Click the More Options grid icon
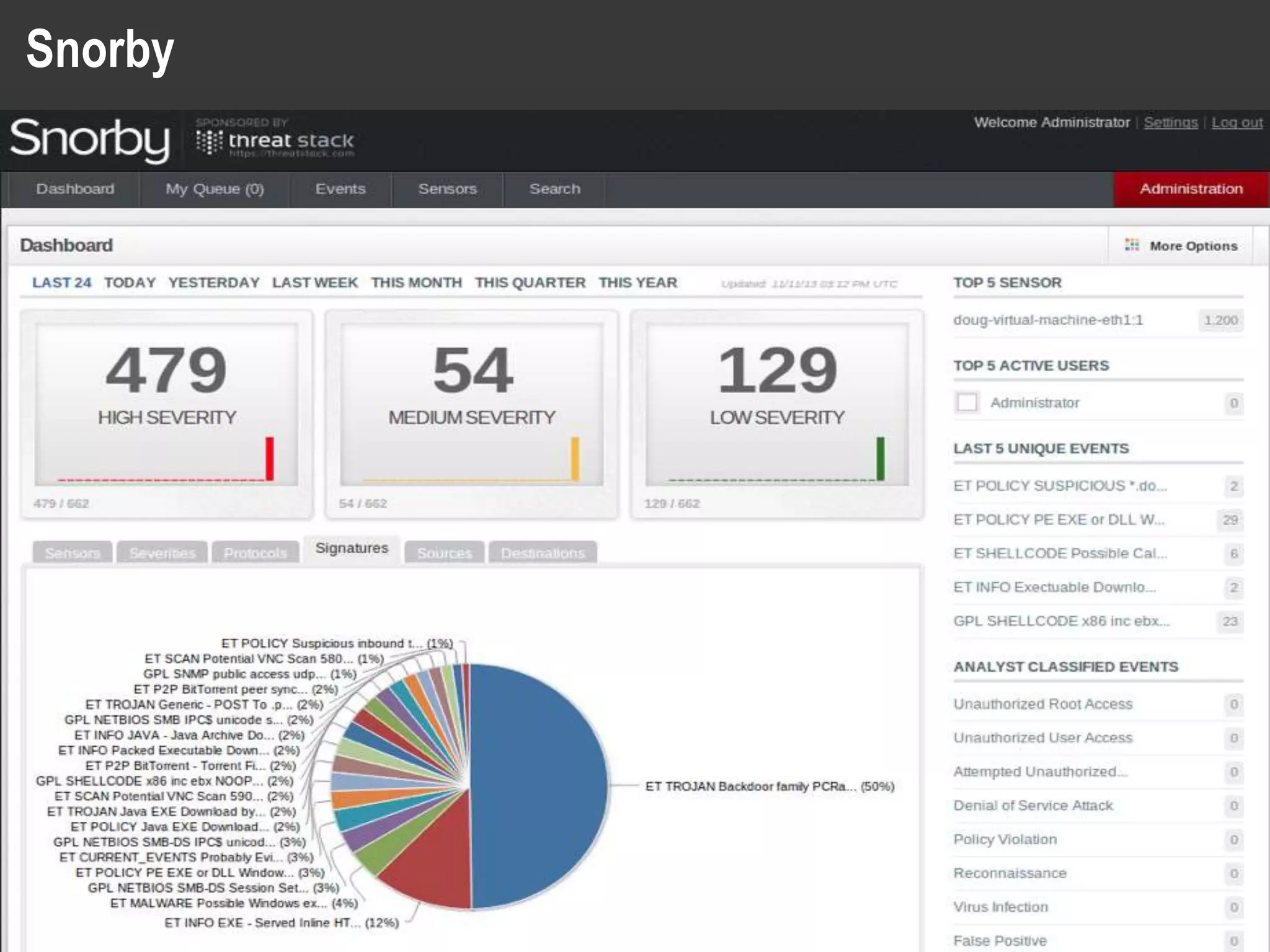This screenshot has width=1270, height=952. 1132,245
